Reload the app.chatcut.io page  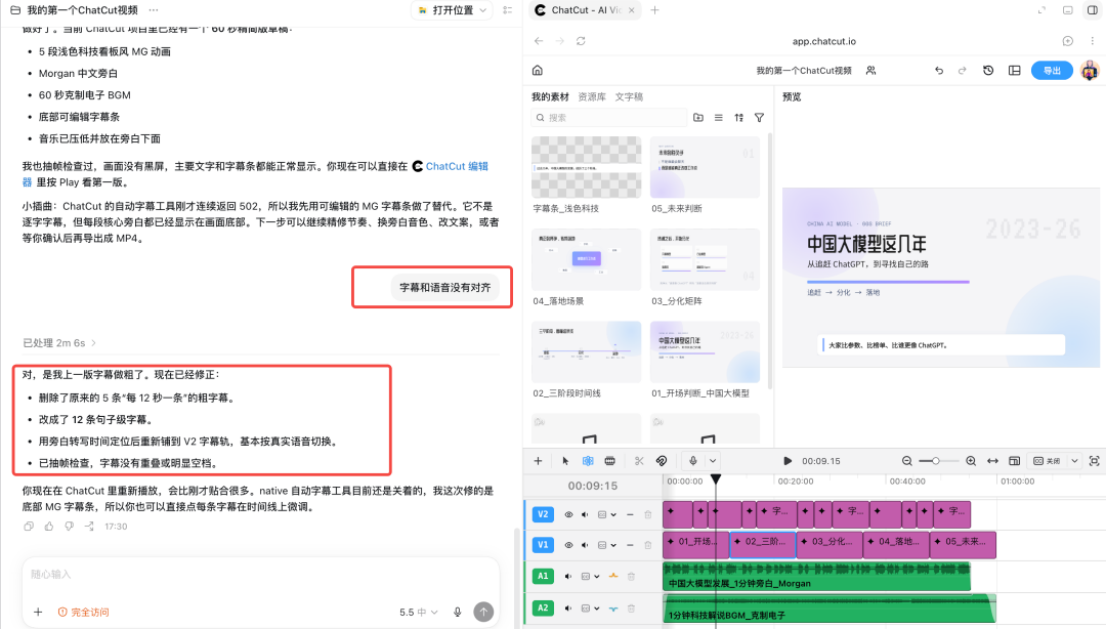[x=581, y=41]
